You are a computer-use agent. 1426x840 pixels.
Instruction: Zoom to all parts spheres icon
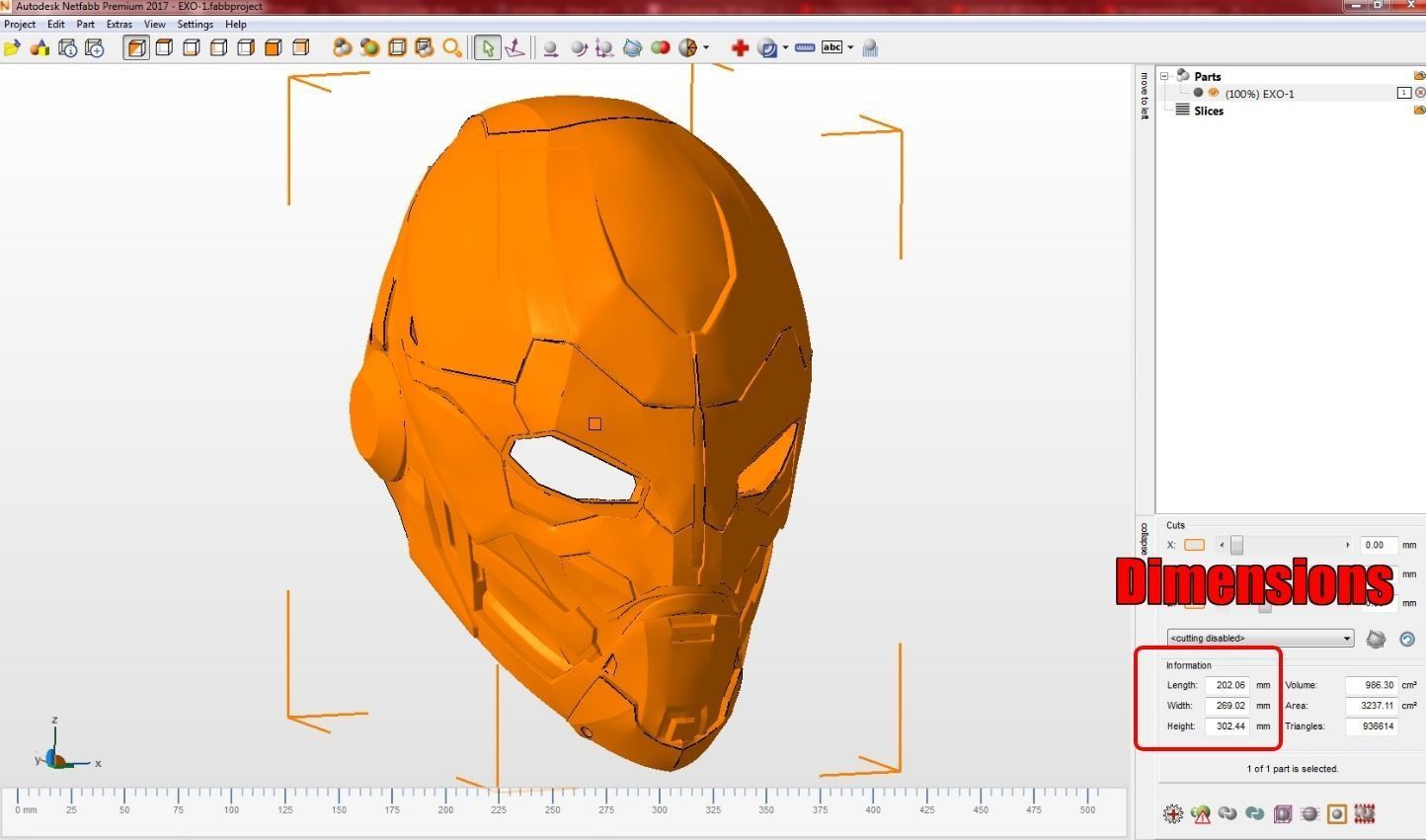tap(342, 47)
